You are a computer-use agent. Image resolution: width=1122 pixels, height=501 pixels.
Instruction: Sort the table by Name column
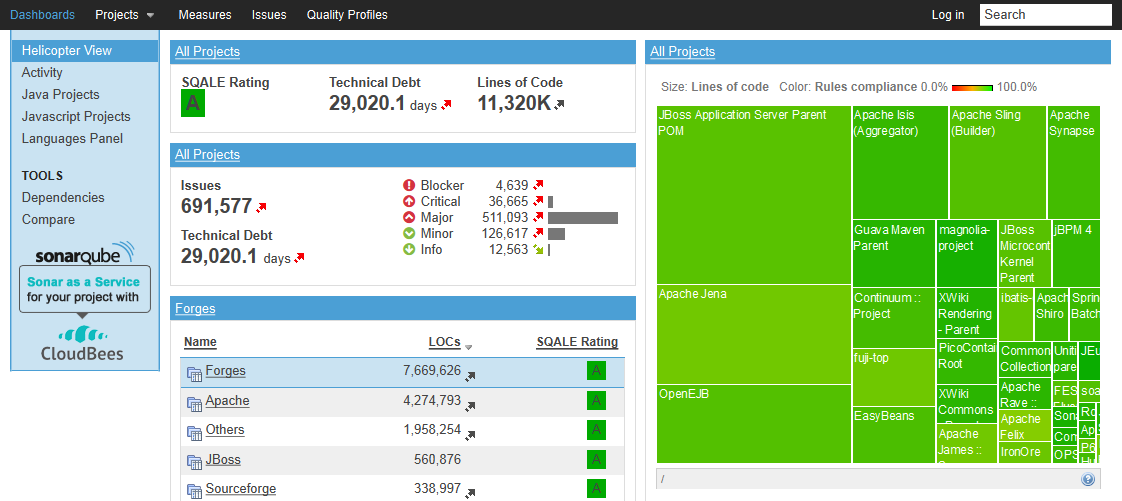(x=200, y=342)
